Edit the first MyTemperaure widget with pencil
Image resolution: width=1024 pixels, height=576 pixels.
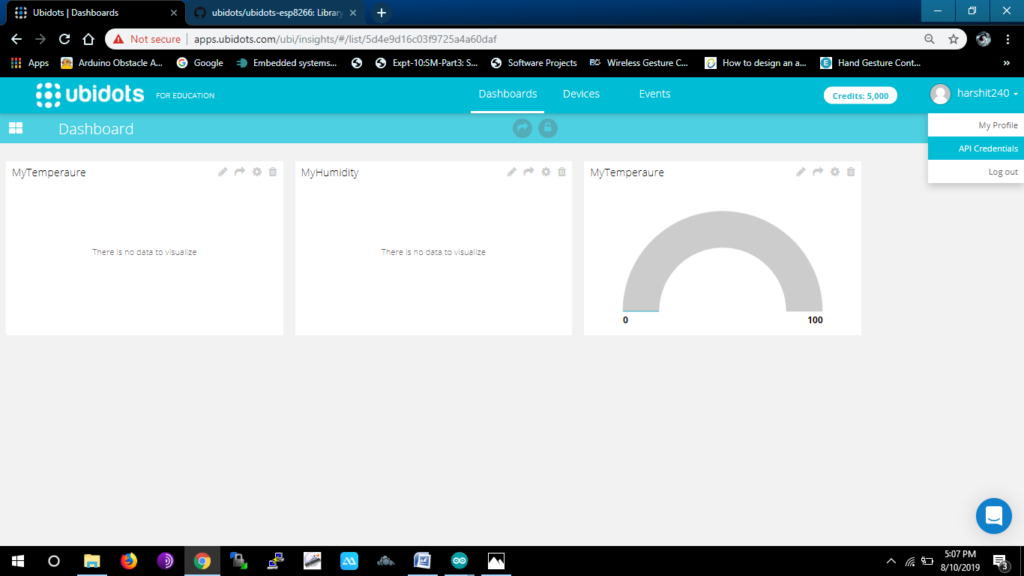coord(223,172)
